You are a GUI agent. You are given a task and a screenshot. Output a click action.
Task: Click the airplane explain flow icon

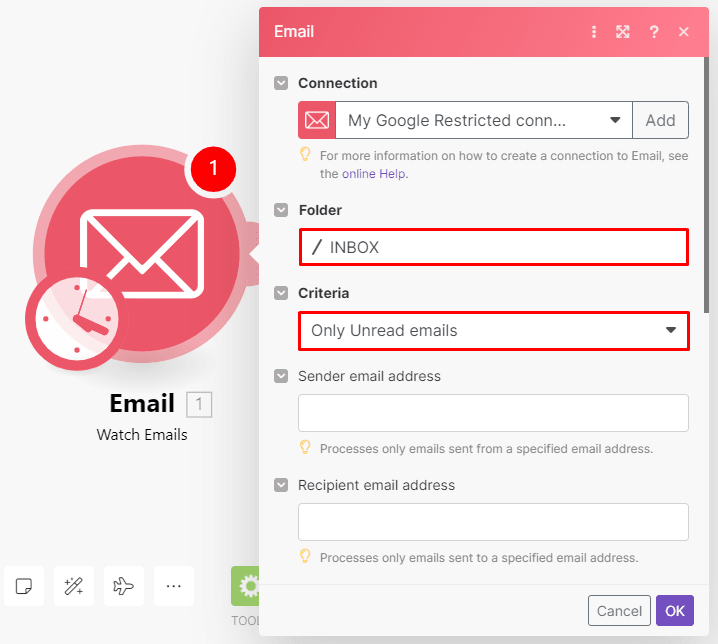123,586
